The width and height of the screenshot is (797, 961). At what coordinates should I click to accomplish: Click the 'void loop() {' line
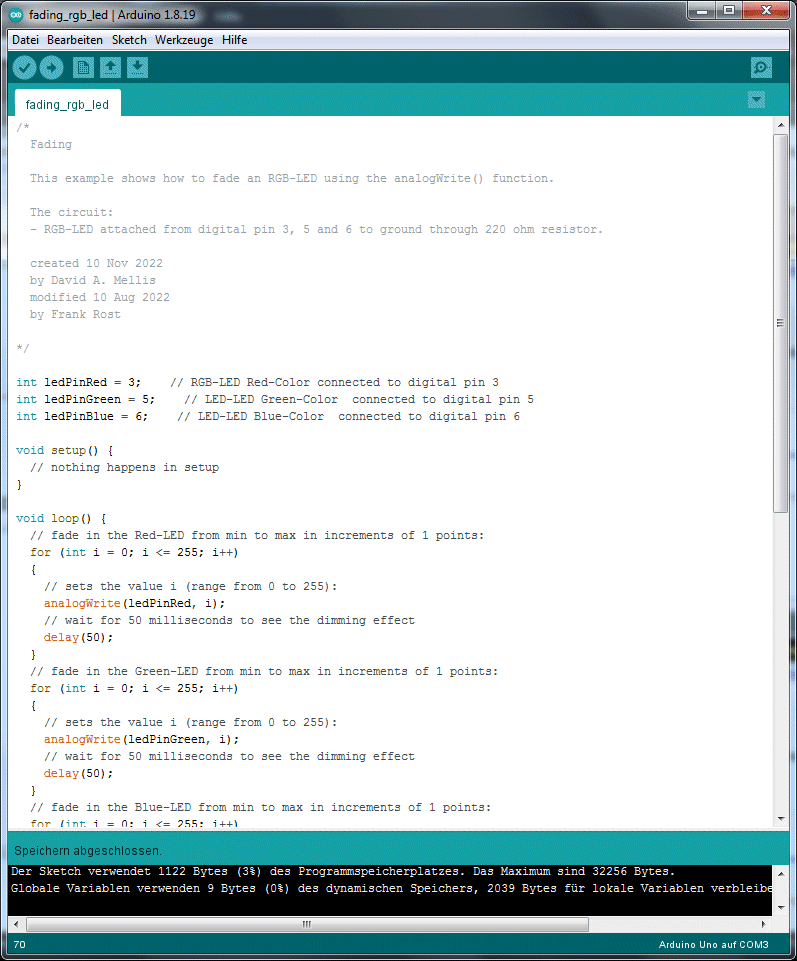(61, 518)
